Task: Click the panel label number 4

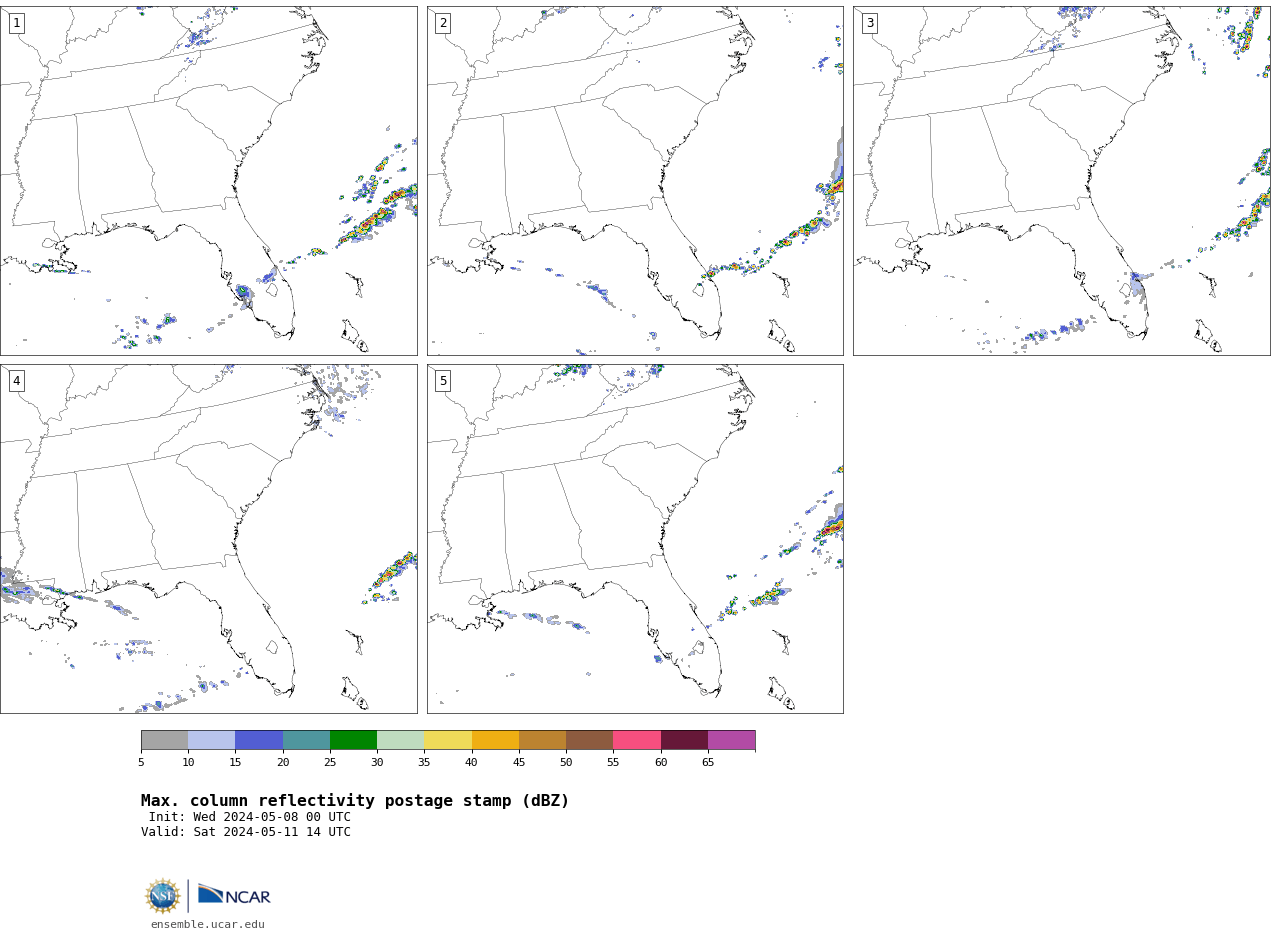Action: tap(16, 381)
